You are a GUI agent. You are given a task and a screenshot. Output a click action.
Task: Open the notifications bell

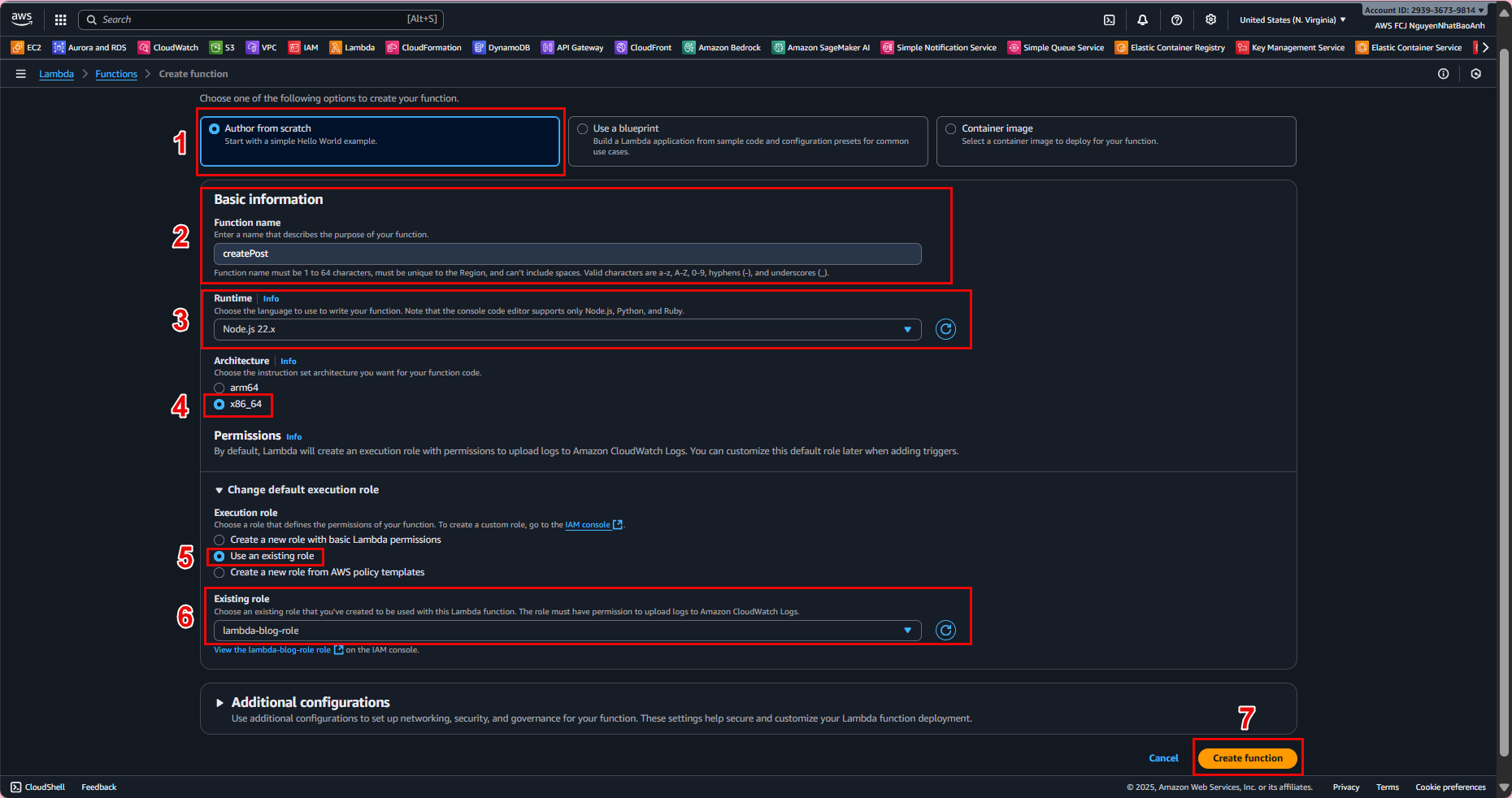tap(1142, 20)
